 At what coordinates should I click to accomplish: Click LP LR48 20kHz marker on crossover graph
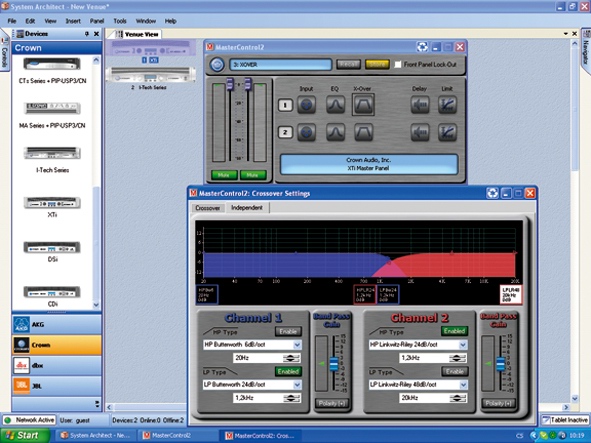pos(511,294)
